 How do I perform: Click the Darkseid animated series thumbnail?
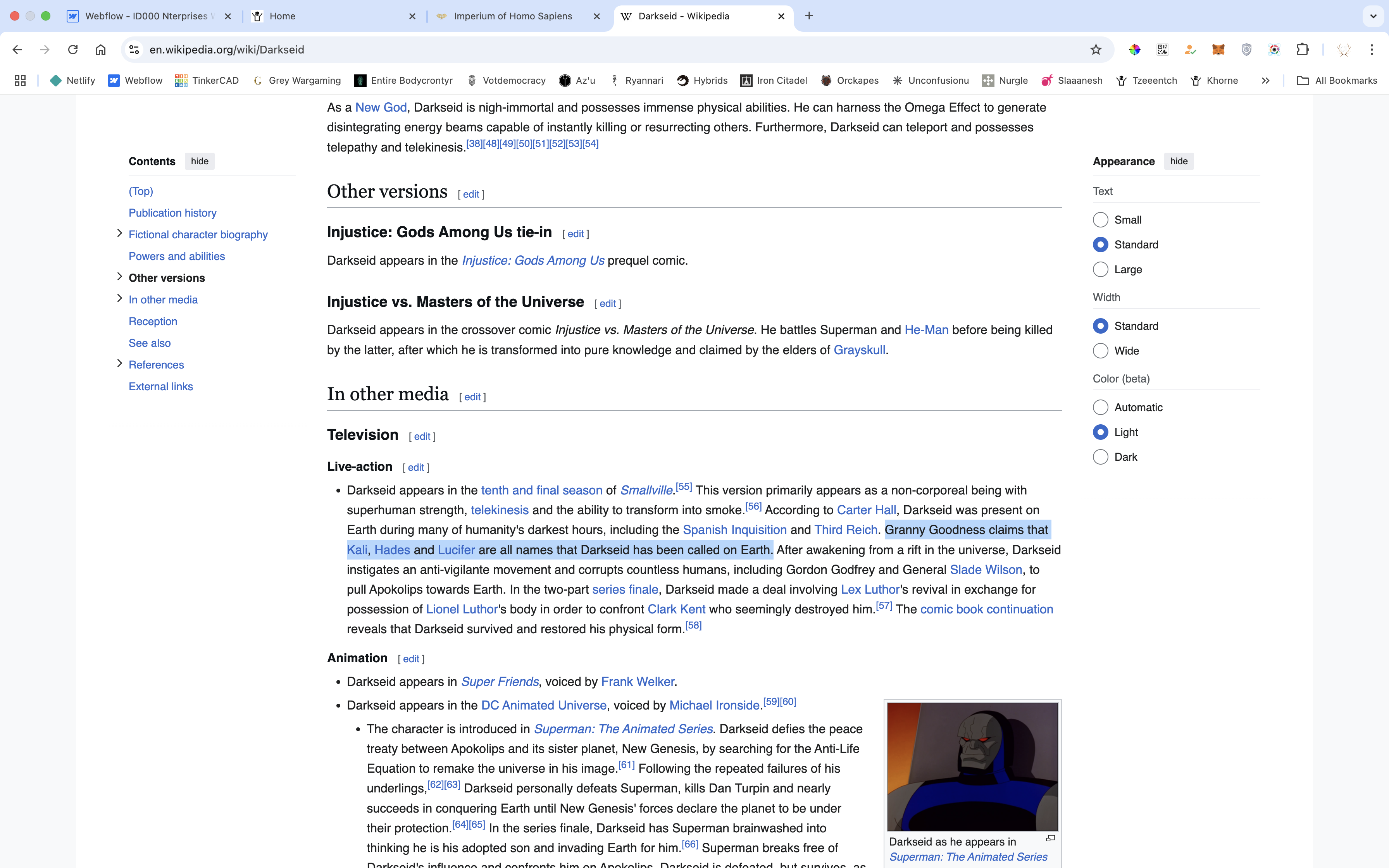[x=972, y=766]
